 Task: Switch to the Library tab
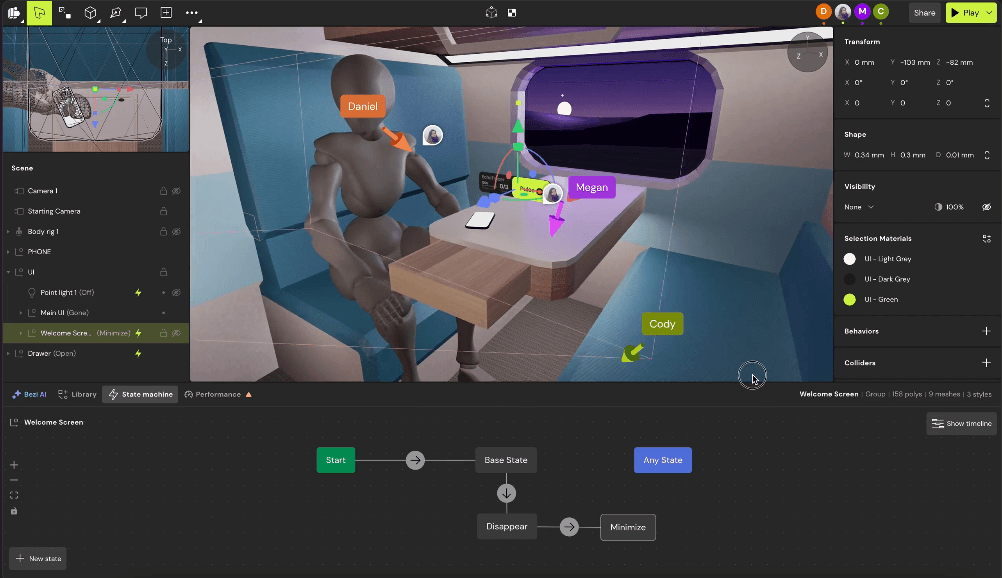coord(77,394)
